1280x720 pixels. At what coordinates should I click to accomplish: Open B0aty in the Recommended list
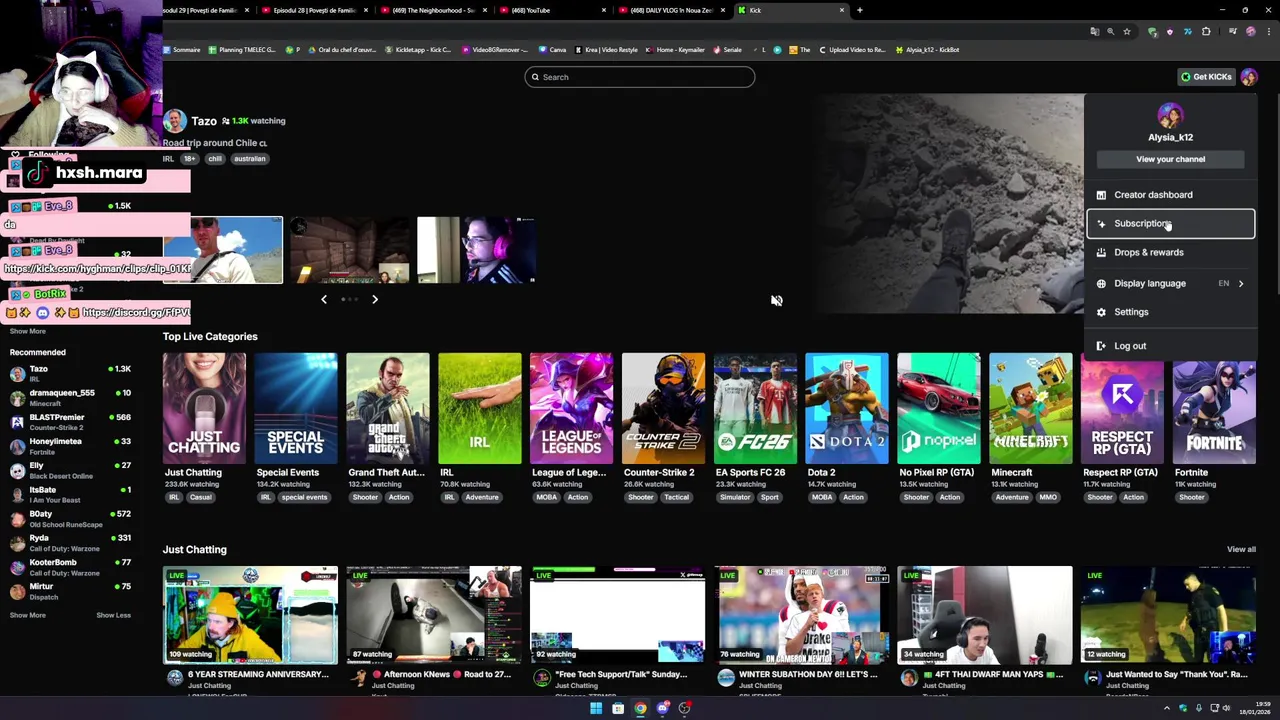[x=70, y=518]
